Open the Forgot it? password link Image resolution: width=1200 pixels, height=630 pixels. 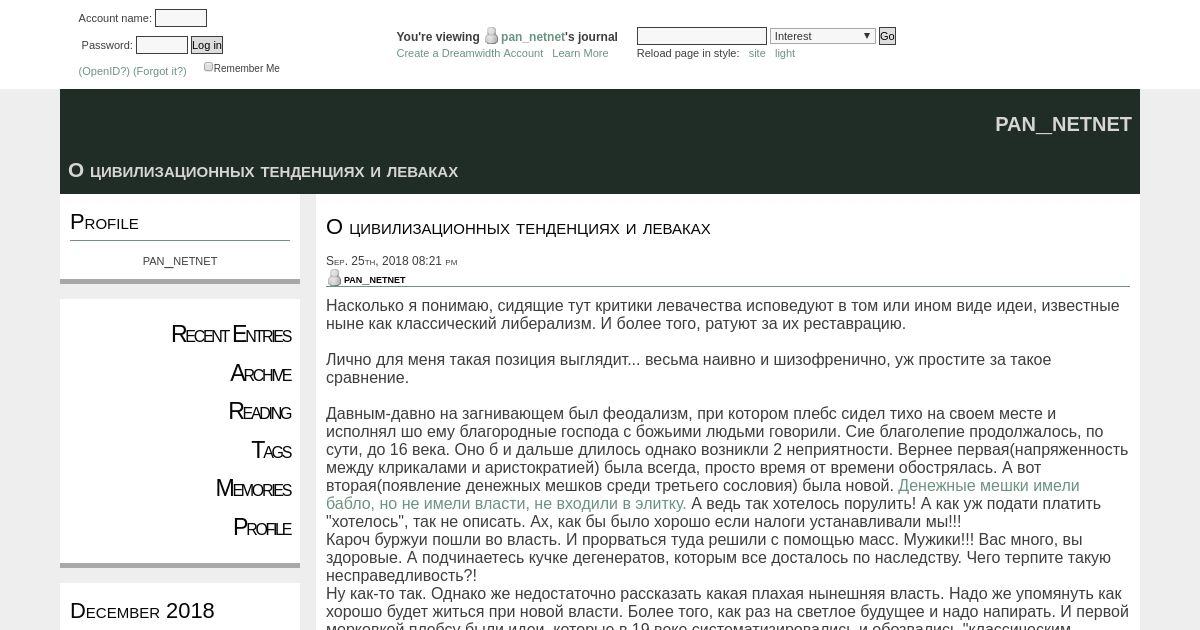coord(160,71)
